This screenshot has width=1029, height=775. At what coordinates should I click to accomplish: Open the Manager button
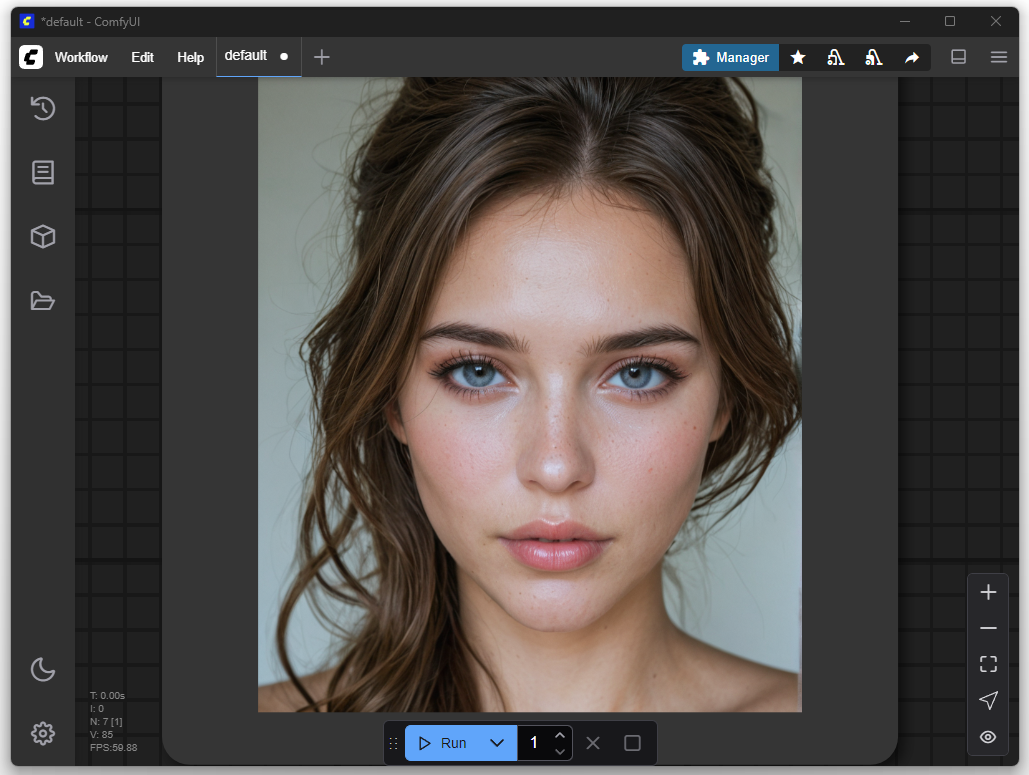pos(731,57)
